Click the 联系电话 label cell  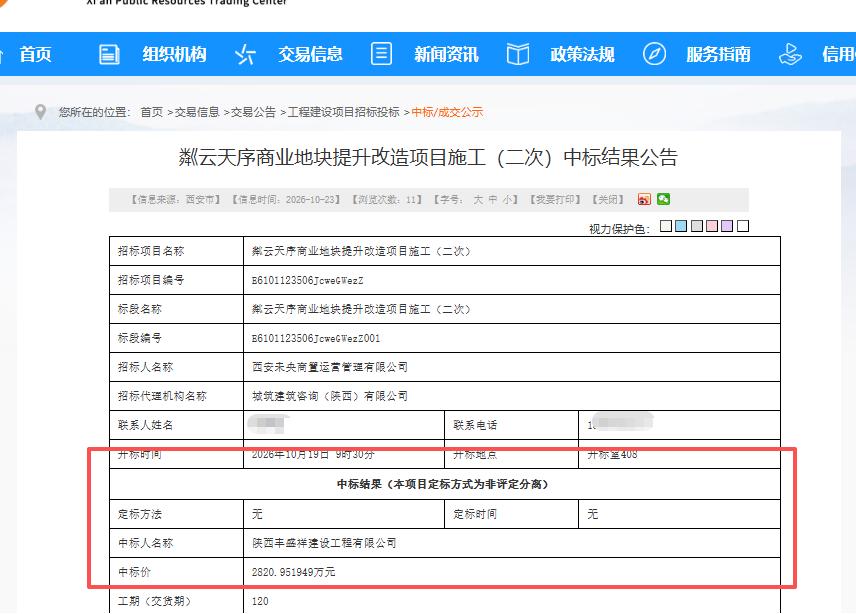tap(512, 425)
